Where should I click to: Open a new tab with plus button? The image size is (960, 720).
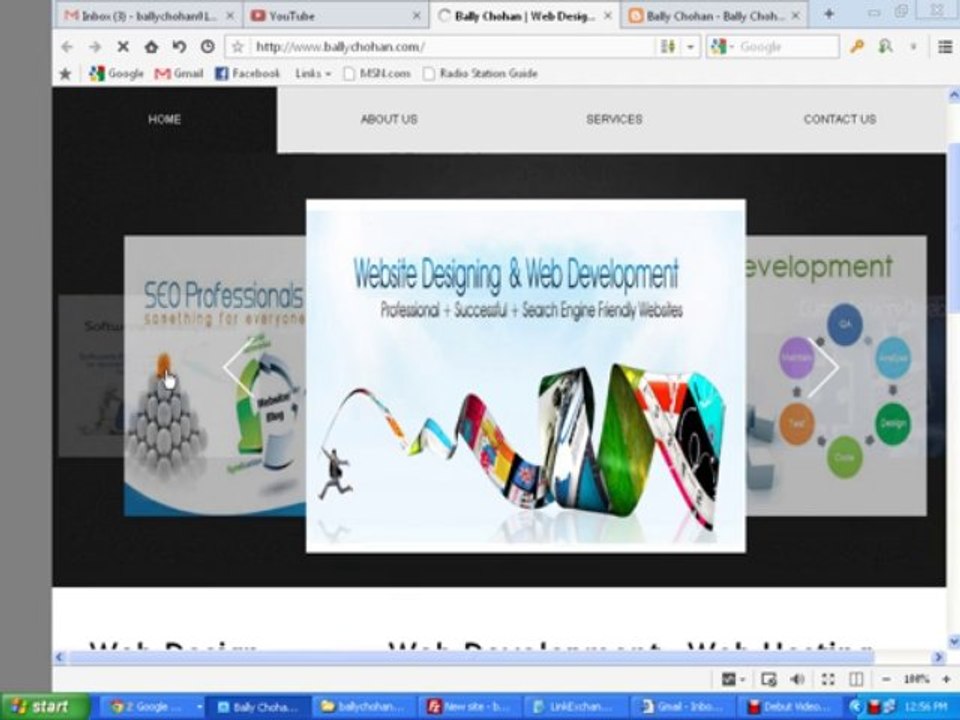pos(828,14)
